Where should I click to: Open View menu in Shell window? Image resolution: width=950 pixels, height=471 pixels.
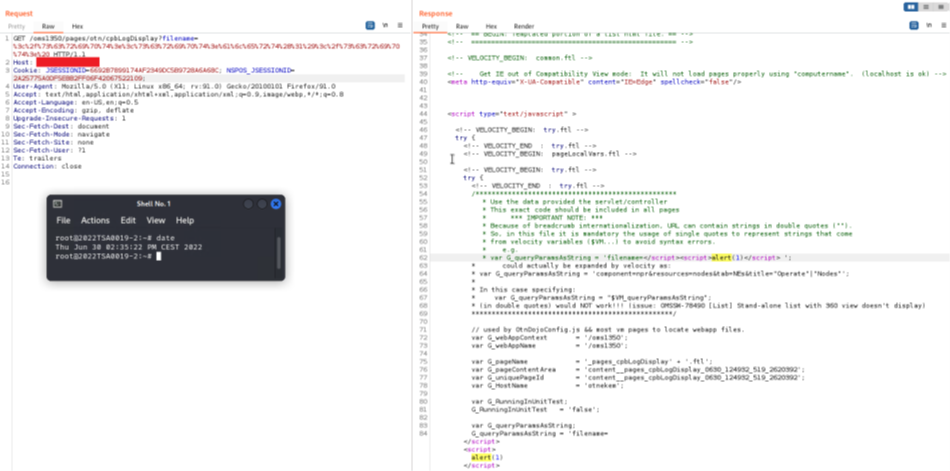pyautogui.click(x=156, y=221)
